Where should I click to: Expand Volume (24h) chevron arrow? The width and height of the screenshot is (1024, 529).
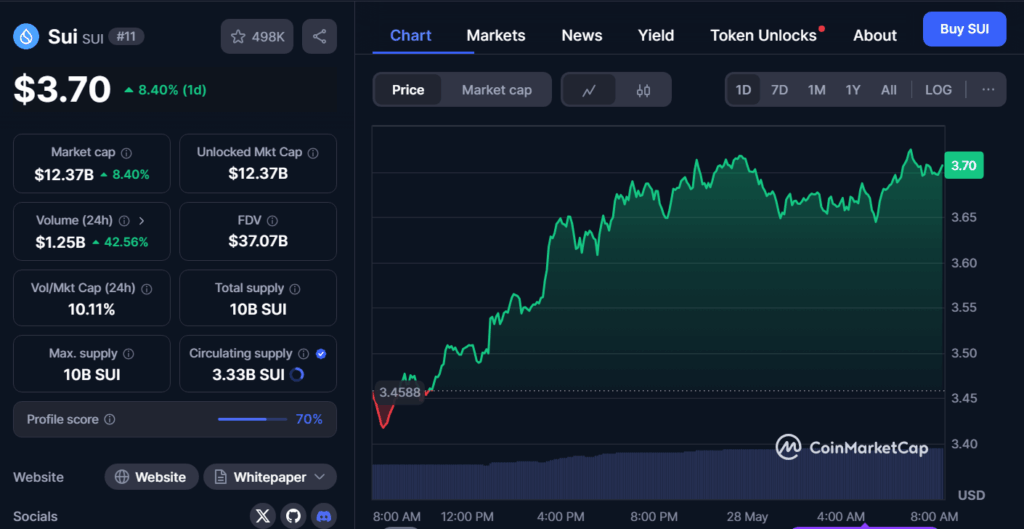[142, 221]
